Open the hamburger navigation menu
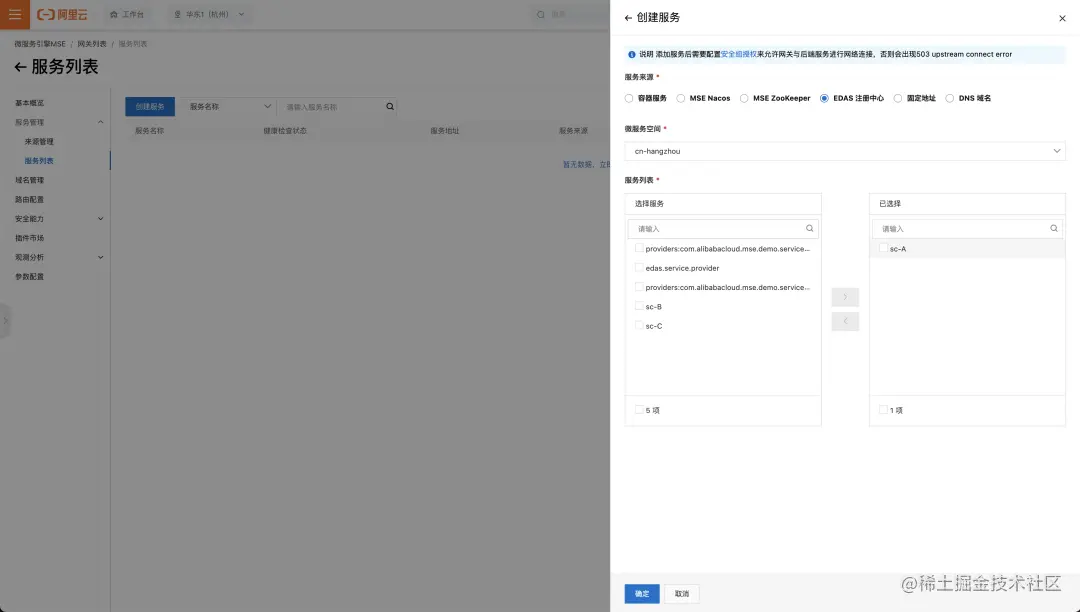 coord(14,14)
